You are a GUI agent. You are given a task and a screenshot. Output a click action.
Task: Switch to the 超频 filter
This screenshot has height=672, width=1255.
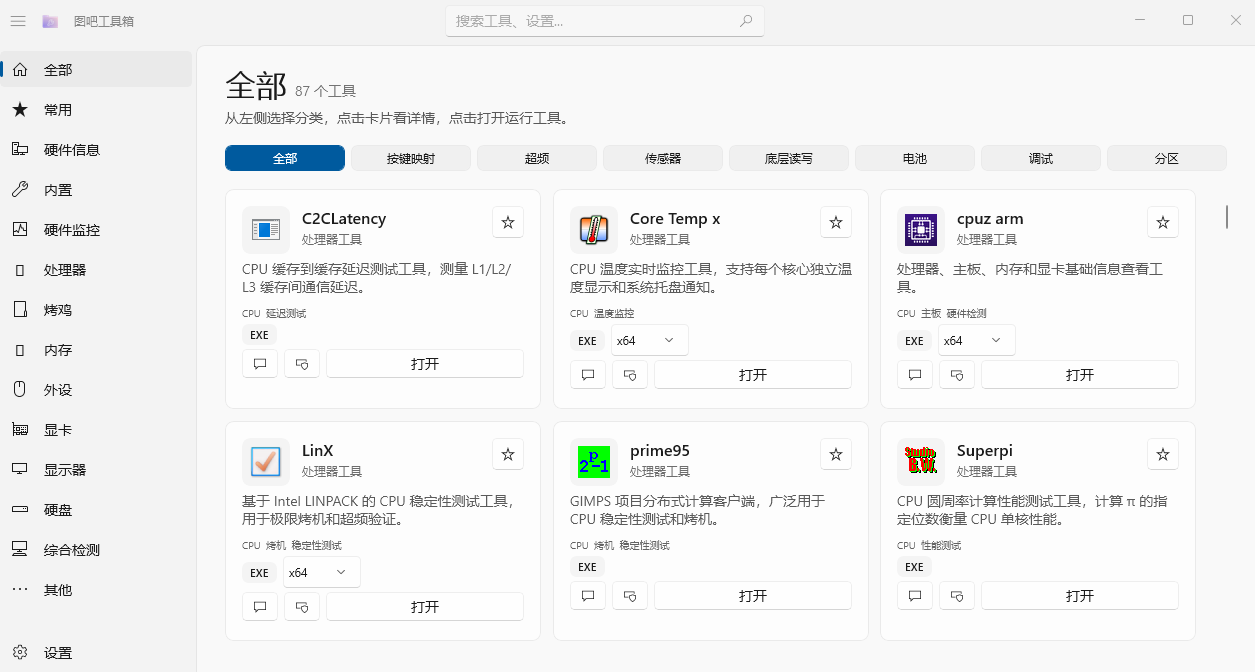pyautogui.click(x=537, y=158)
